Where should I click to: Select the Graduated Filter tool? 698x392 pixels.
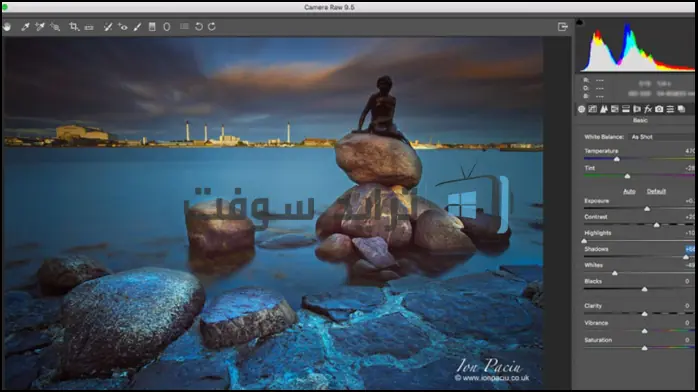(x=152, y=27)
